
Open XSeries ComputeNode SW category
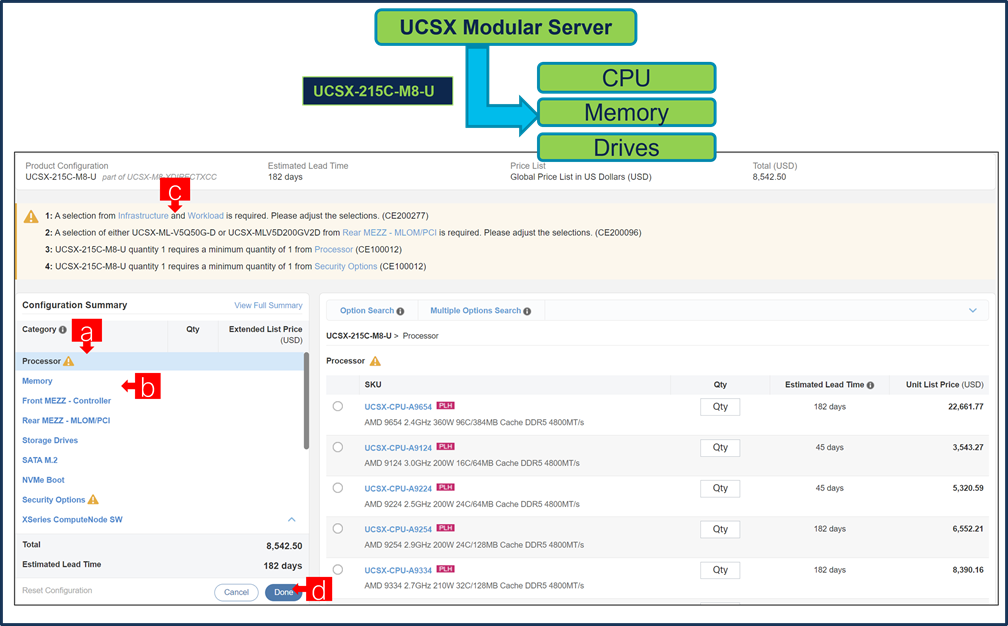(72, 520)
